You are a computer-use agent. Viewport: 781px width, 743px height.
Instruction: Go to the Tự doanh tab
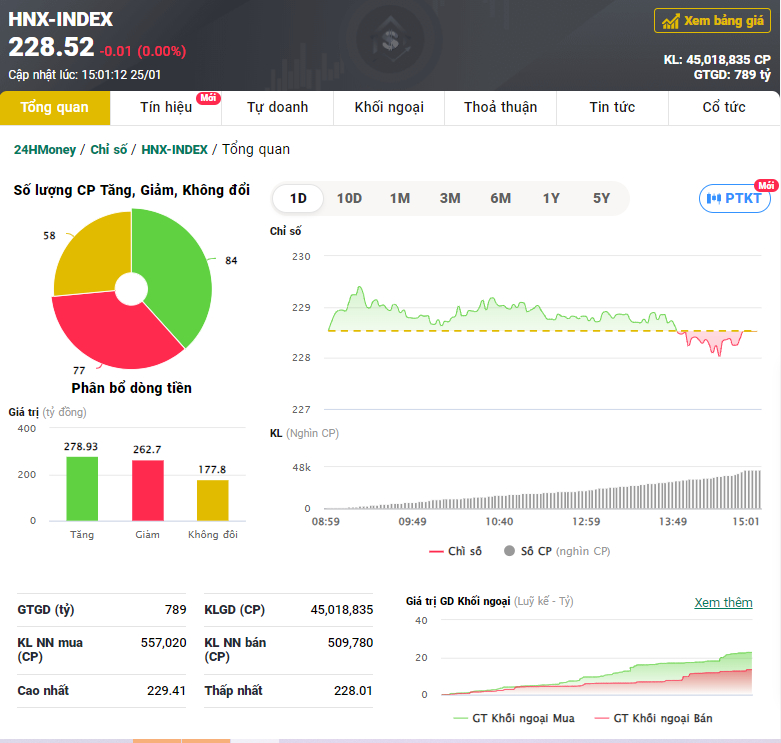click(277, 108)
